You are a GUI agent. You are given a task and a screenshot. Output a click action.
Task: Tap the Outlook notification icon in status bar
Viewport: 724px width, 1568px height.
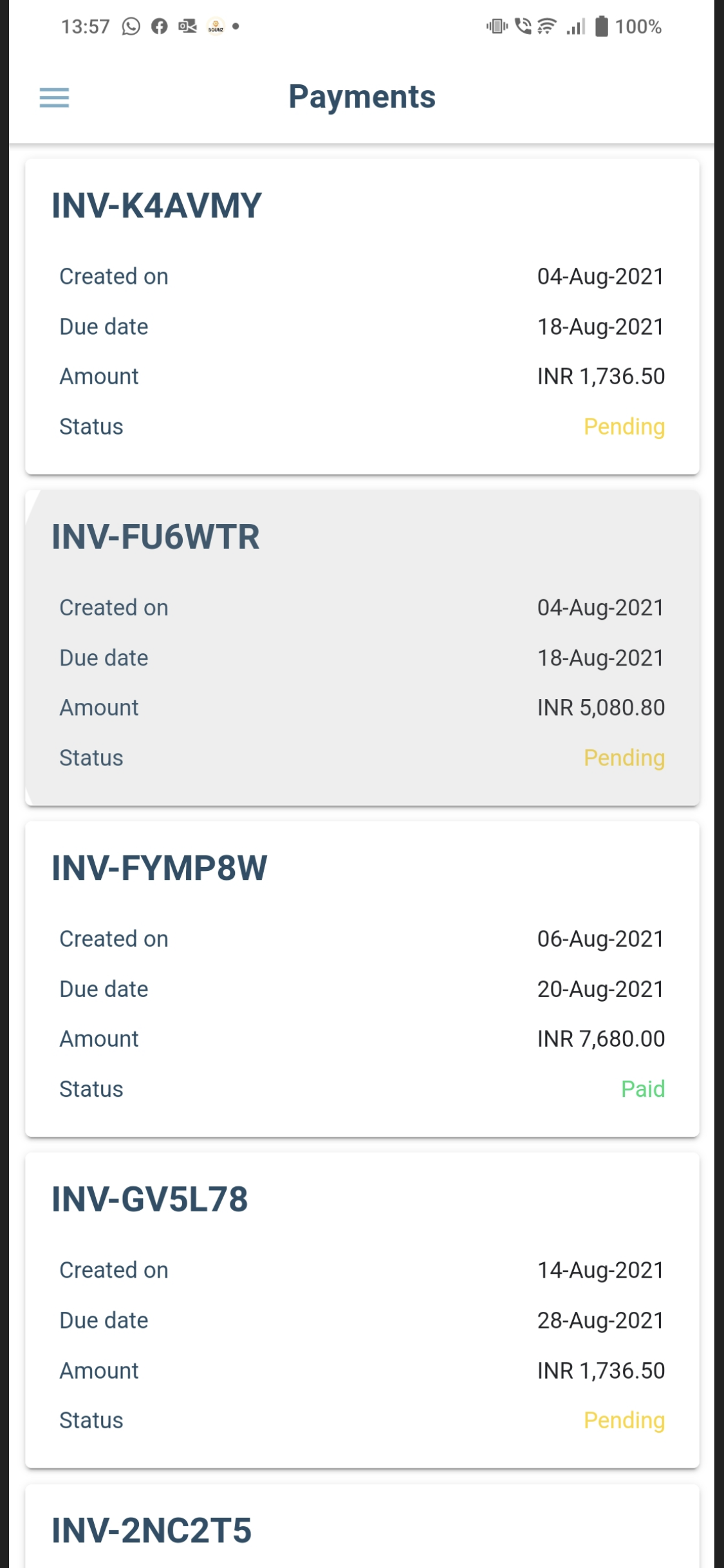(187, 26)
